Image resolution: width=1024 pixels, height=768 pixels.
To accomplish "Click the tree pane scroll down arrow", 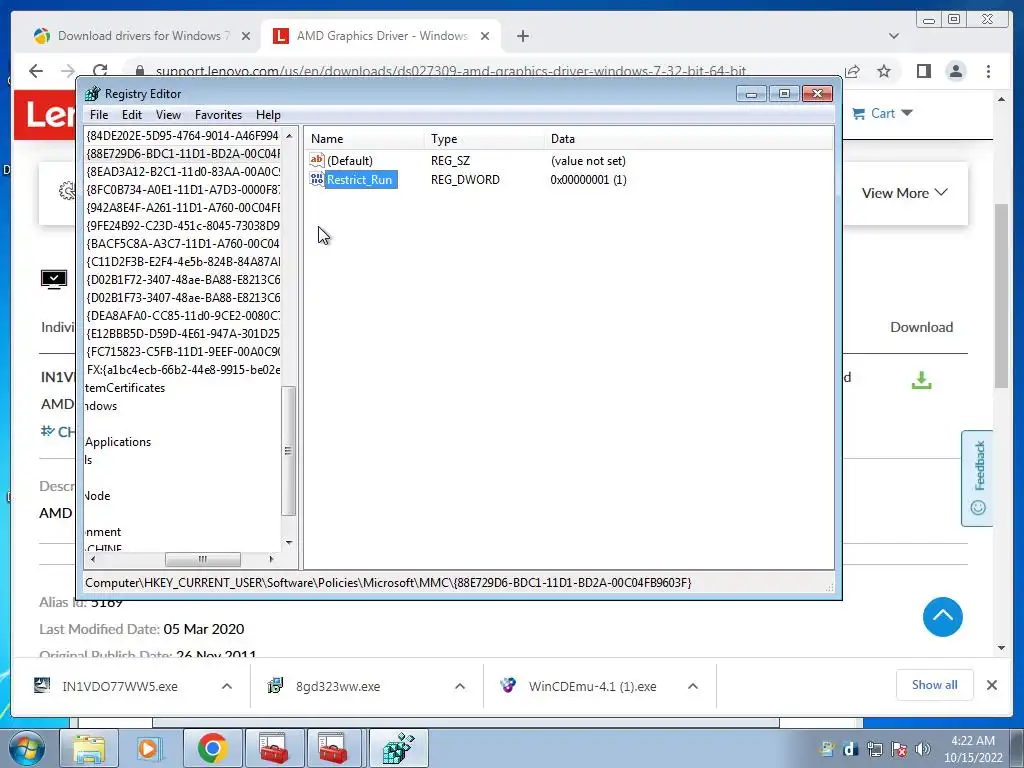I will (289, 543).
